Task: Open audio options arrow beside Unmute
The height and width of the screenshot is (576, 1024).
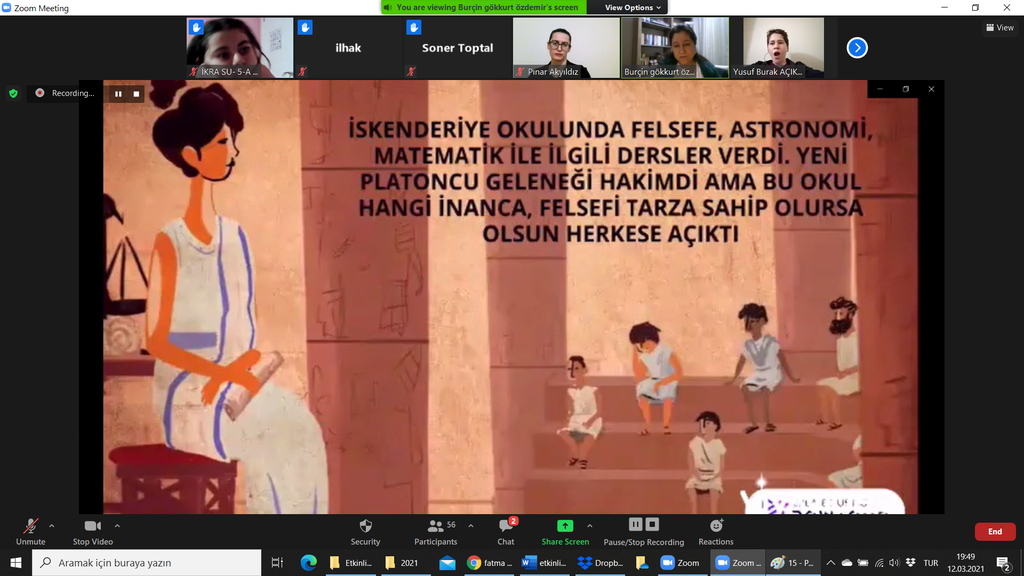Action: [x=52, y=526]
